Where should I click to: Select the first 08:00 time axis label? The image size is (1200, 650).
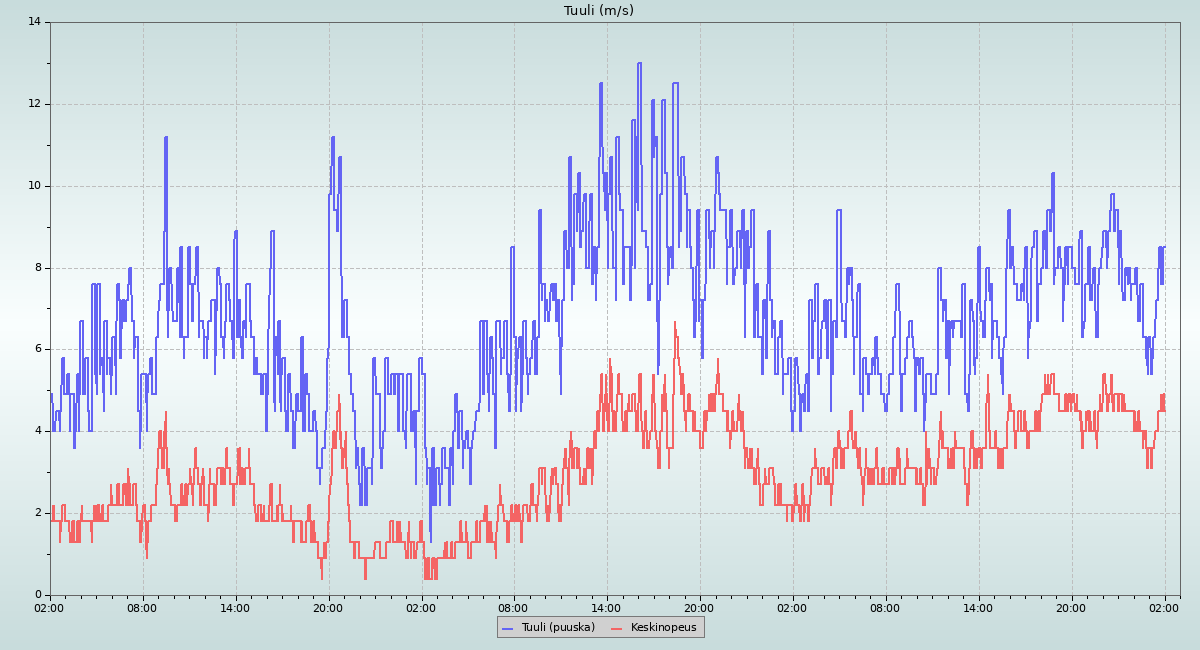(x=142, y=607)
